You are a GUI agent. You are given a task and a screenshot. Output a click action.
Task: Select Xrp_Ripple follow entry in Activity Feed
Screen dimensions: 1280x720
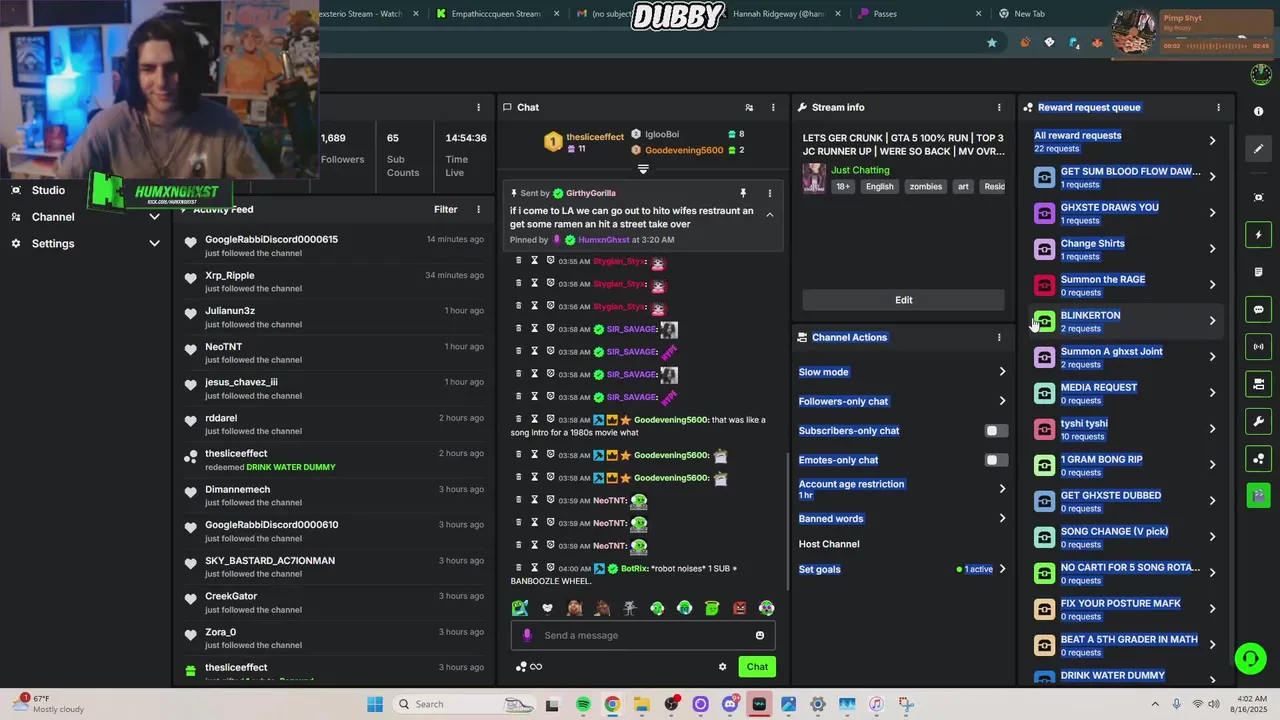pyautogui.click(x=335, y=281)
